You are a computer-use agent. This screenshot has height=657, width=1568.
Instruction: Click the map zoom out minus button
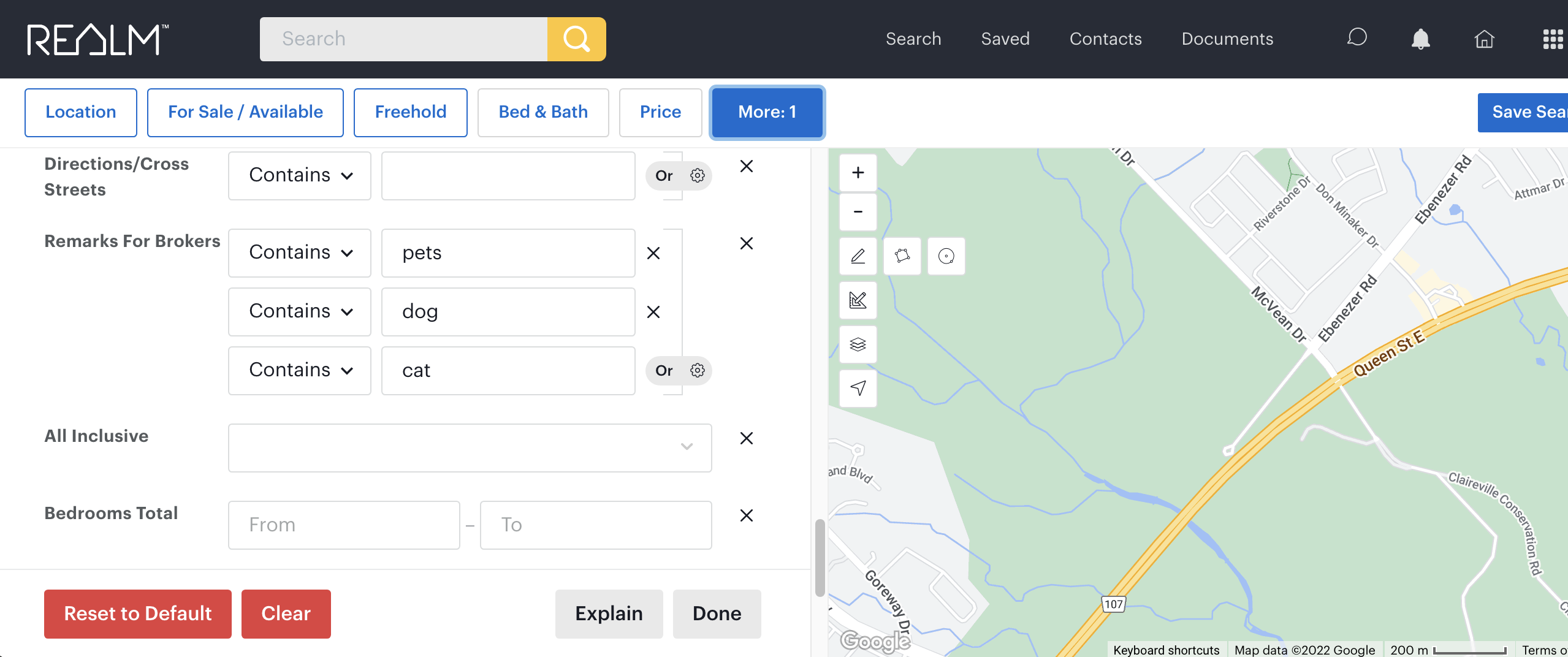[858, 212]
